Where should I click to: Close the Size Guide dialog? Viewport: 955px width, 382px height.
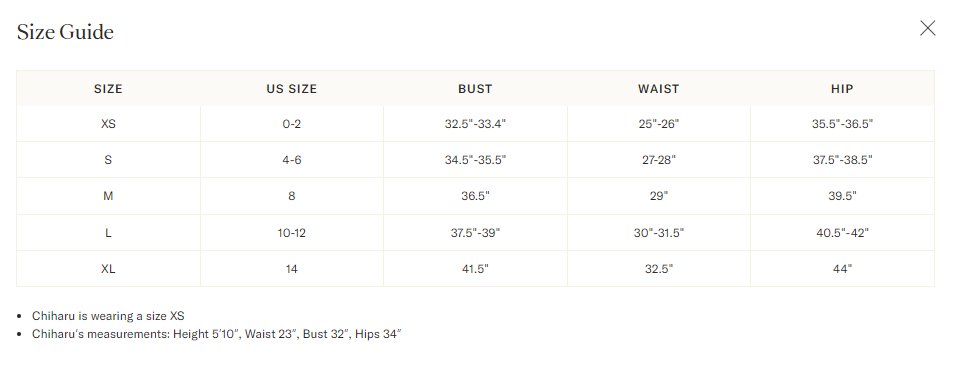927,28
